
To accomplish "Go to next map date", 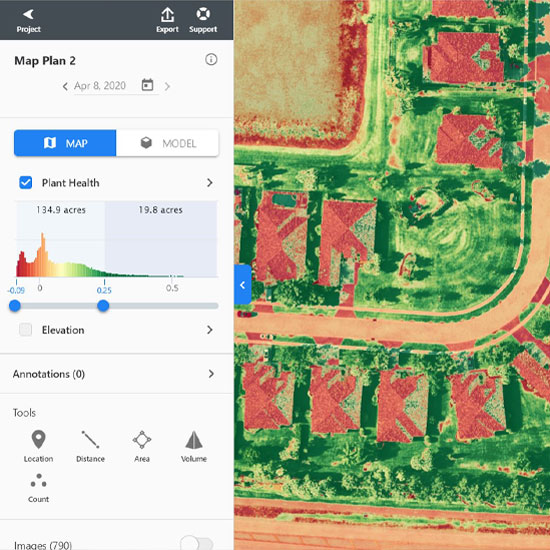I will point(167,86).
